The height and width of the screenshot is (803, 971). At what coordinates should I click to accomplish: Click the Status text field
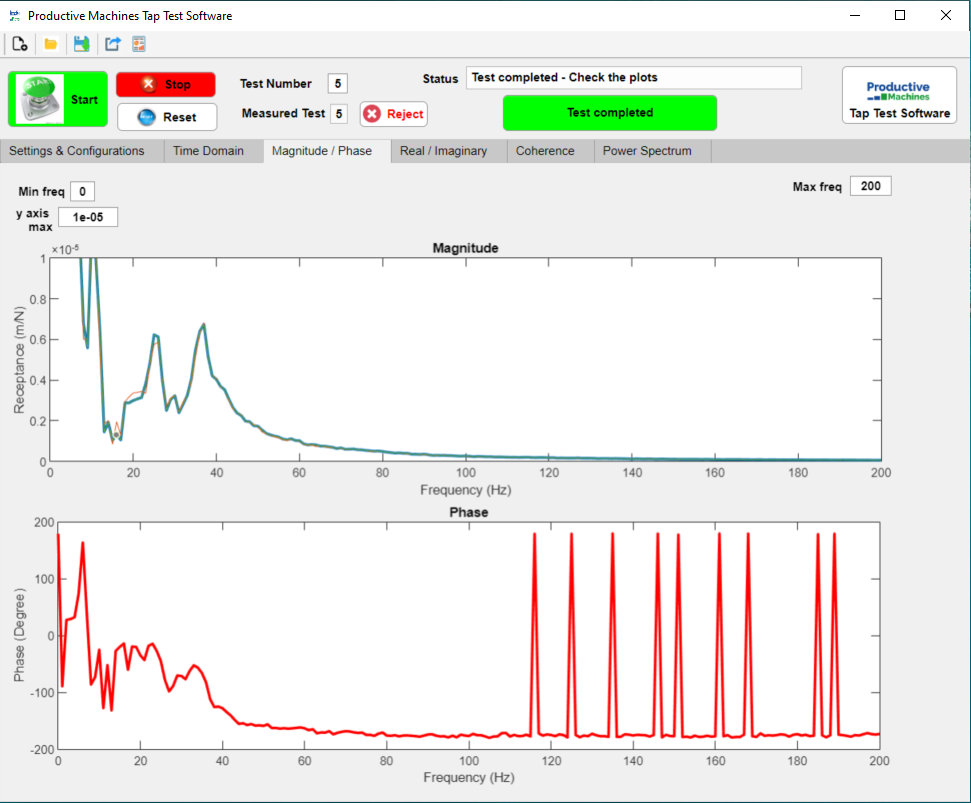tap(634, 78)
